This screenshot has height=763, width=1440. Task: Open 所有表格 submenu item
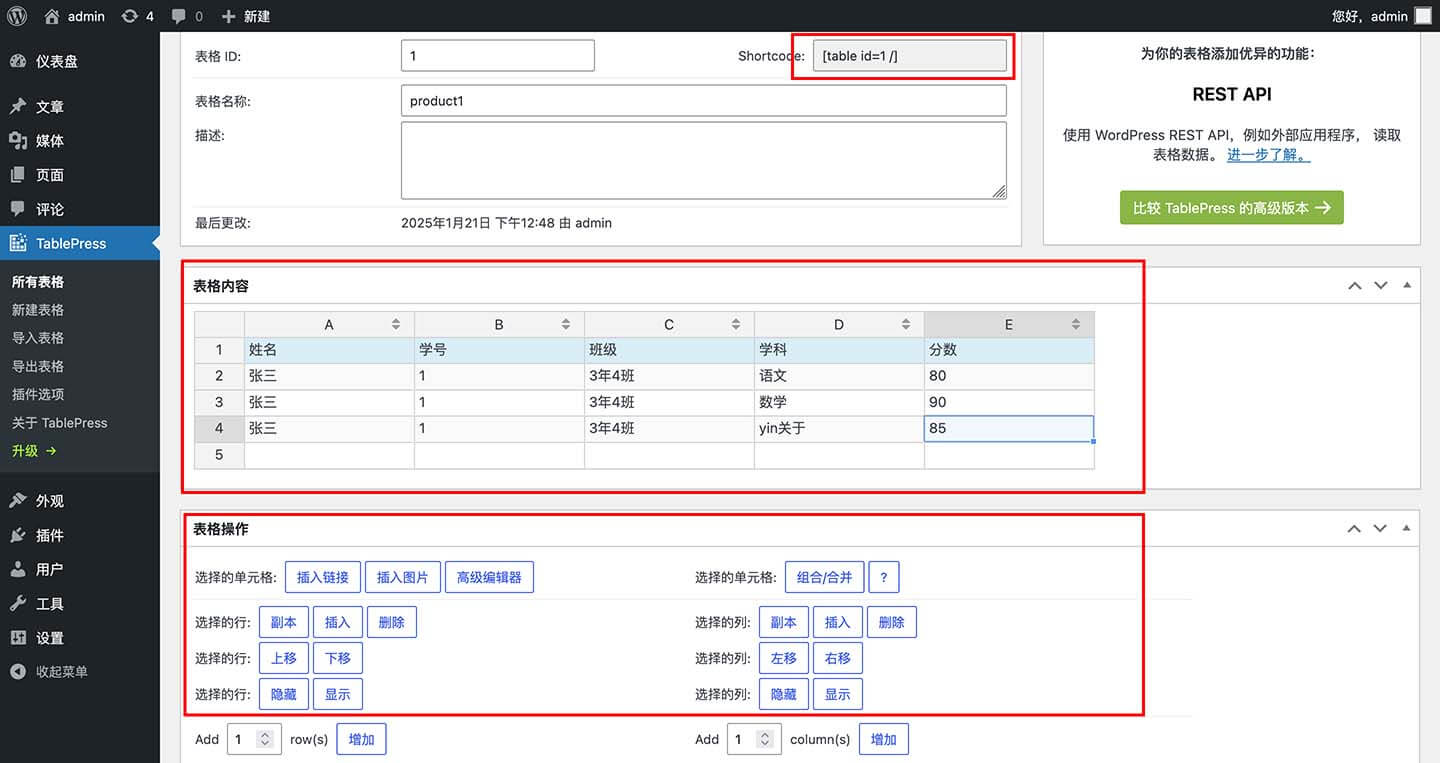point(38,282)
